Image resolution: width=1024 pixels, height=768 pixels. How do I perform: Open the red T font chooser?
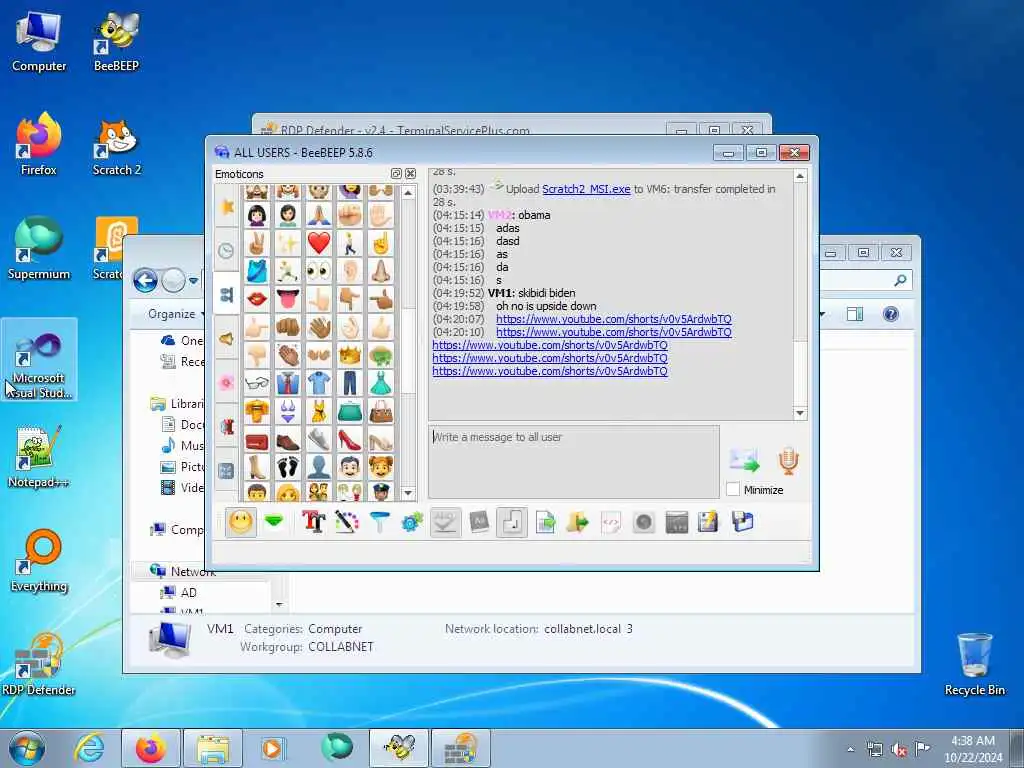tap(313, 522)
